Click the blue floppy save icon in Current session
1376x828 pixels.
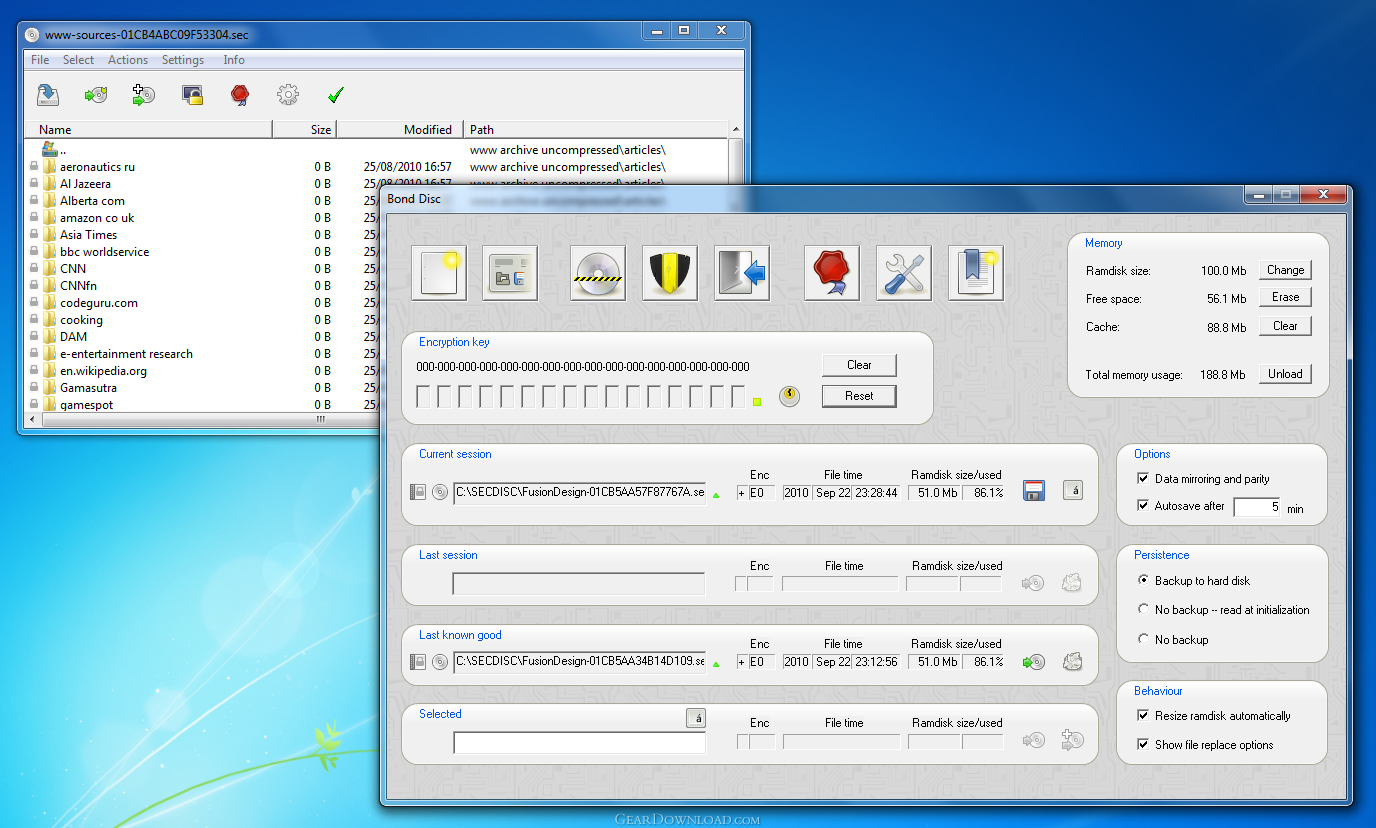click(1034, 491)
